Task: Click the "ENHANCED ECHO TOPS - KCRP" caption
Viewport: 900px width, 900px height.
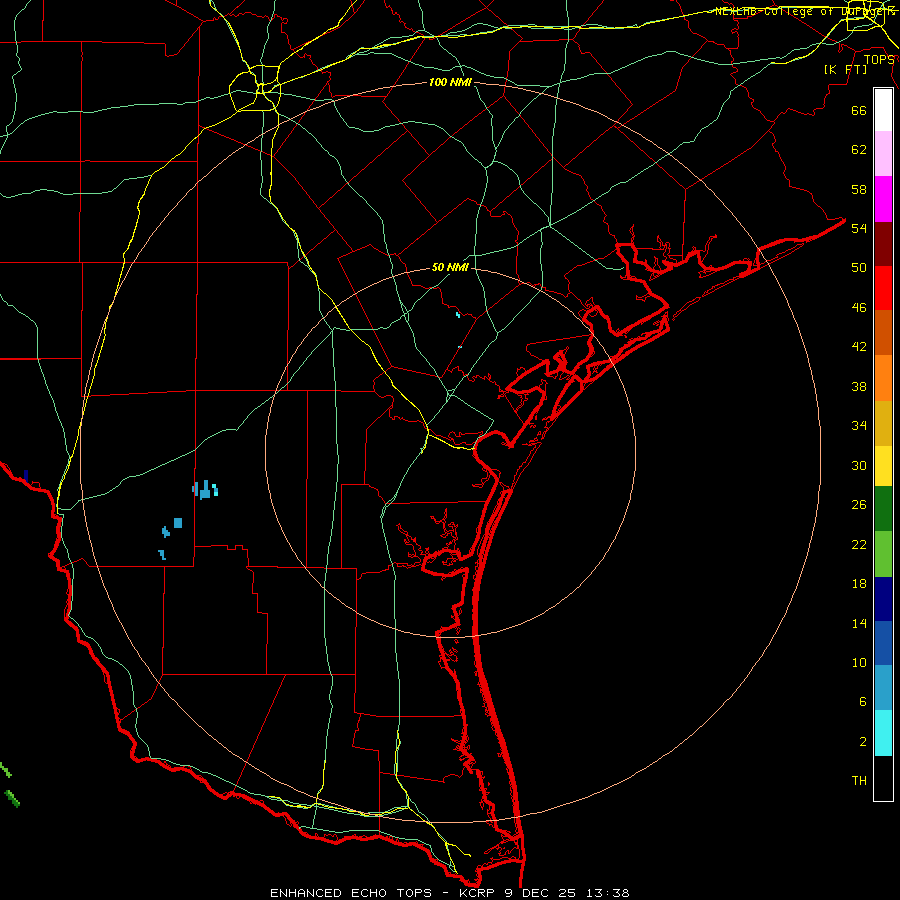Action: [x=381, y=893]
